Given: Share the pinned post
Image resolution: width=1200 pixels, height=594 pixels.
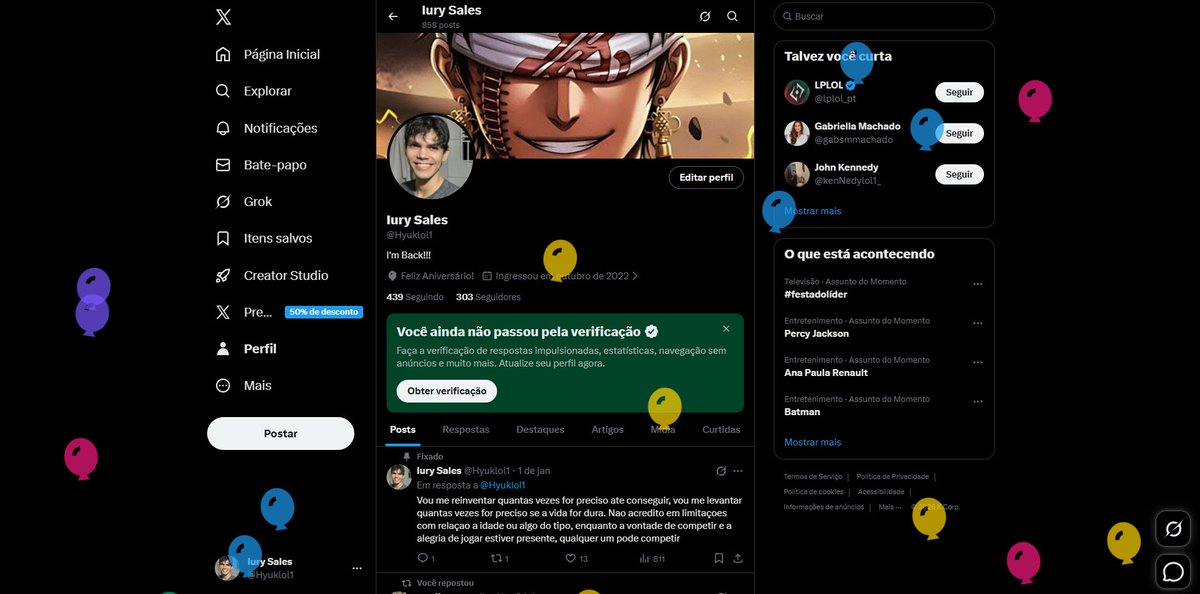Looking at the screenshot, I should pyautogui.click(x=738, y=559).
